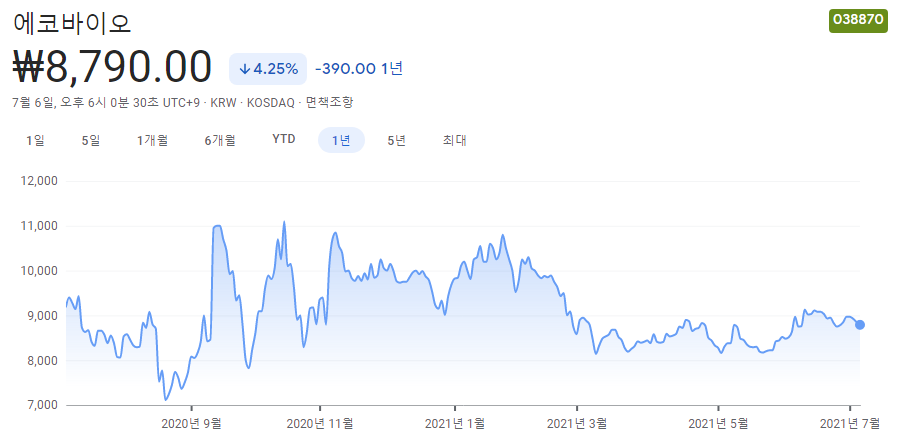
Task: Switch chart to 1개월 range
Action: 152,140
